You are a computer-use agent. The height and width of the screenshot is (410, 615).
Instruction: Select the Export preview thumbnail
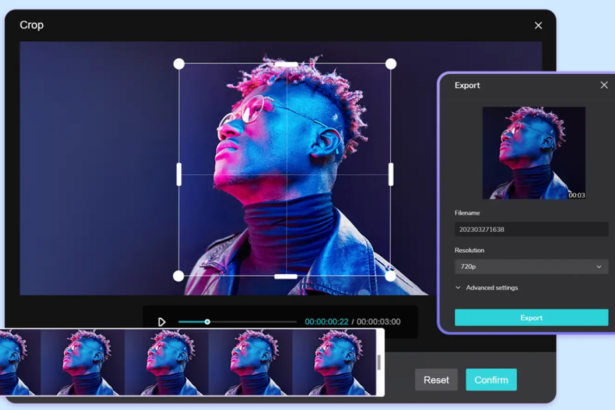click(534, 153)
